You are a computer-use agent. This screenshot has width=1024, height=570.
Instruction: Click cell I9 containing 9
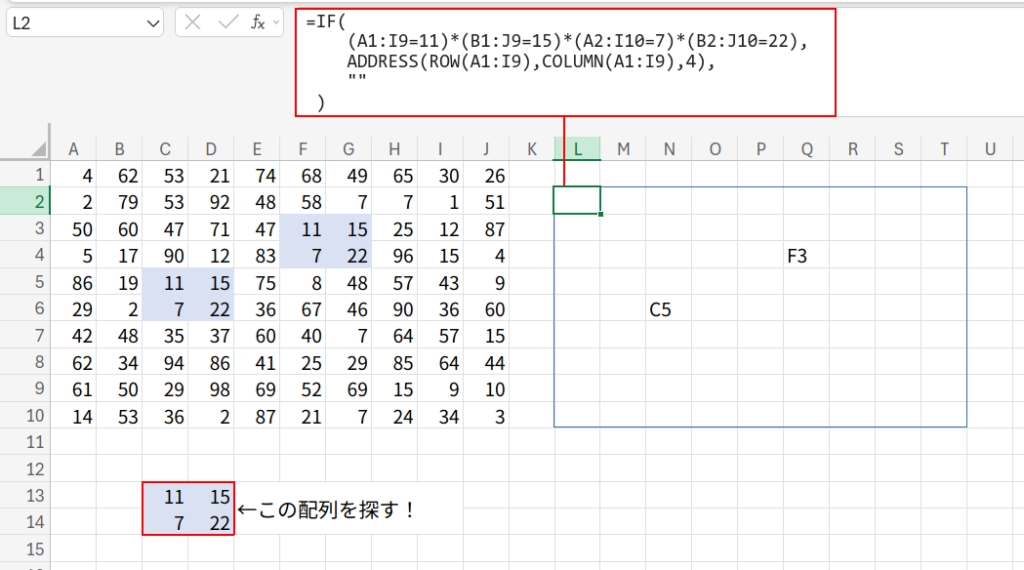pyautogui.click(x=440, y=389)
